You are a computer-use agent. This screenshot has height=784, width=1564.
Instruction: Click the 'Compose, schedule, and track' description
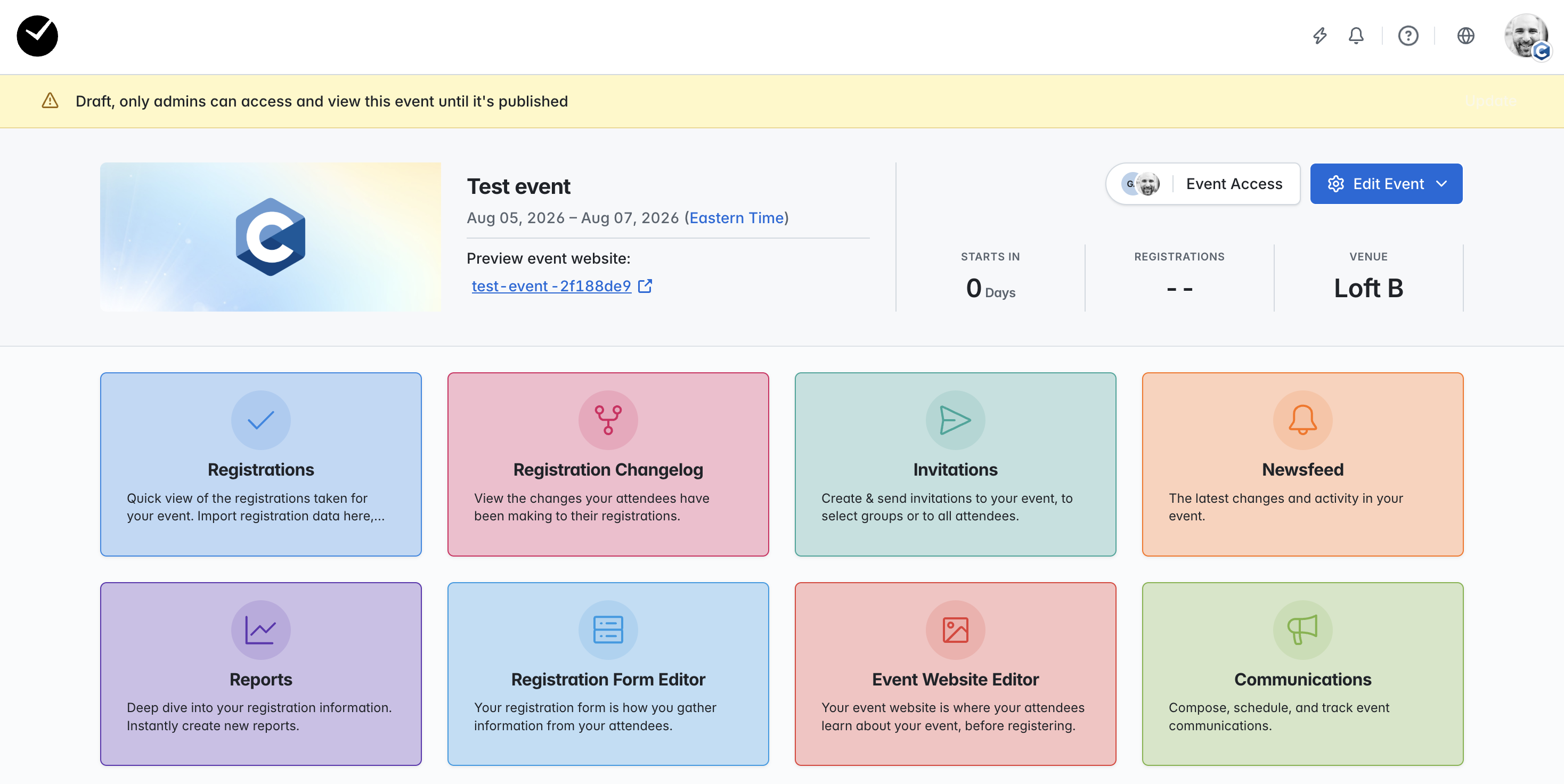(1278, 717)
